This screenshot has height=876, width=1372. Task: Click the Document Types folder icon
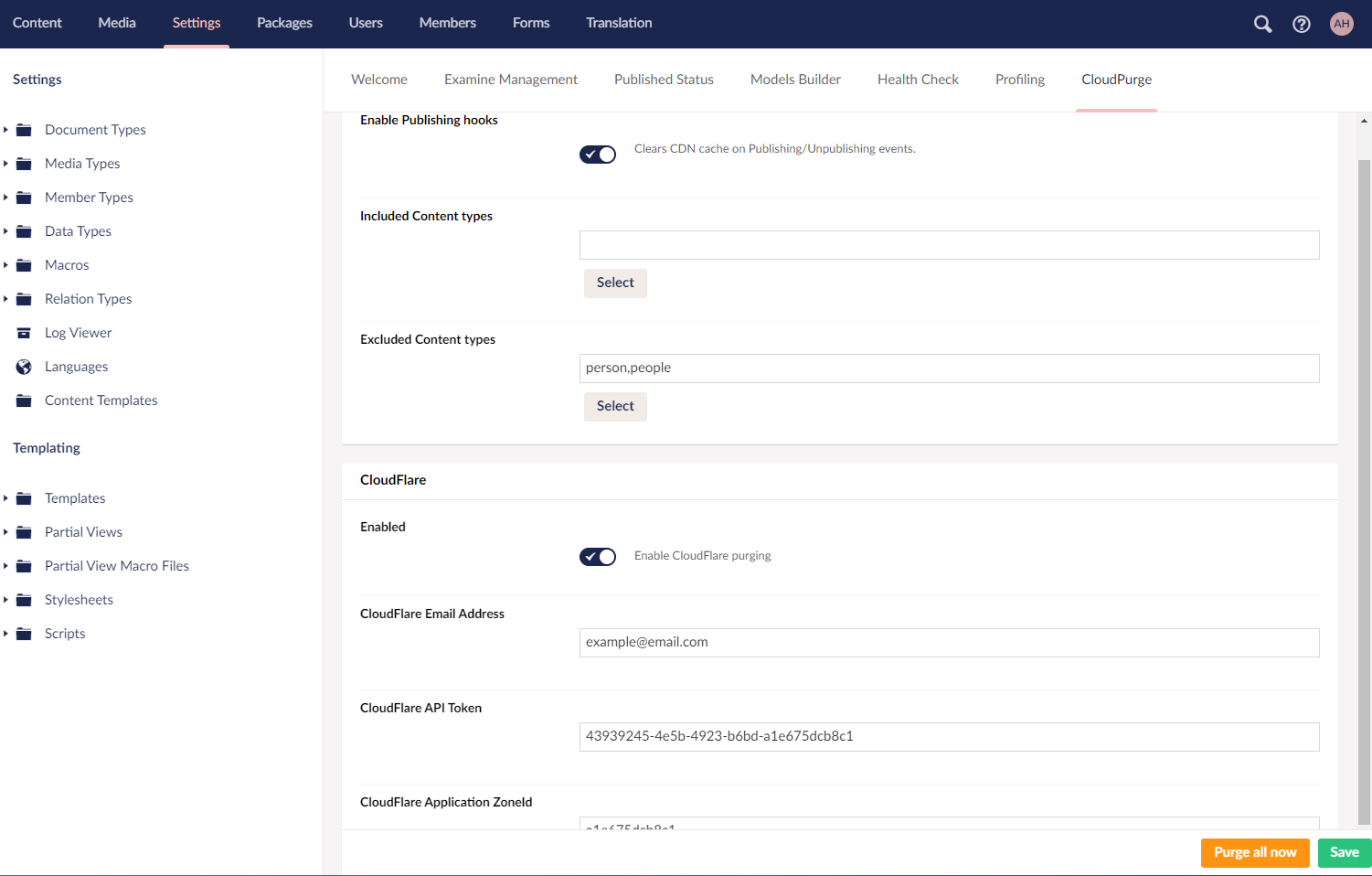point(25,130)
